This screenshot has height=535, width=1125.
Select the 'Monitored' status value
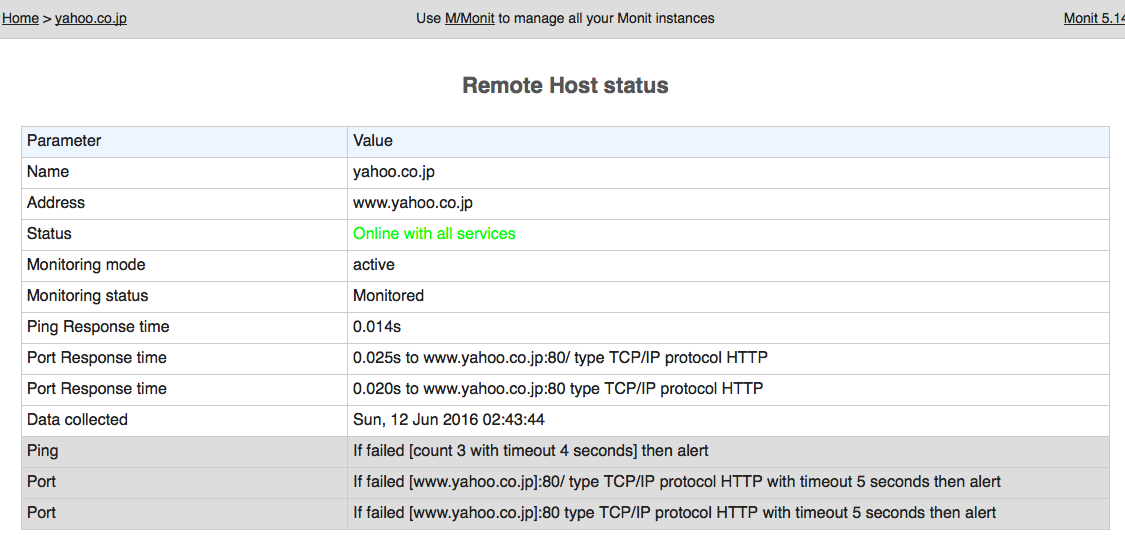click(388, 295)
